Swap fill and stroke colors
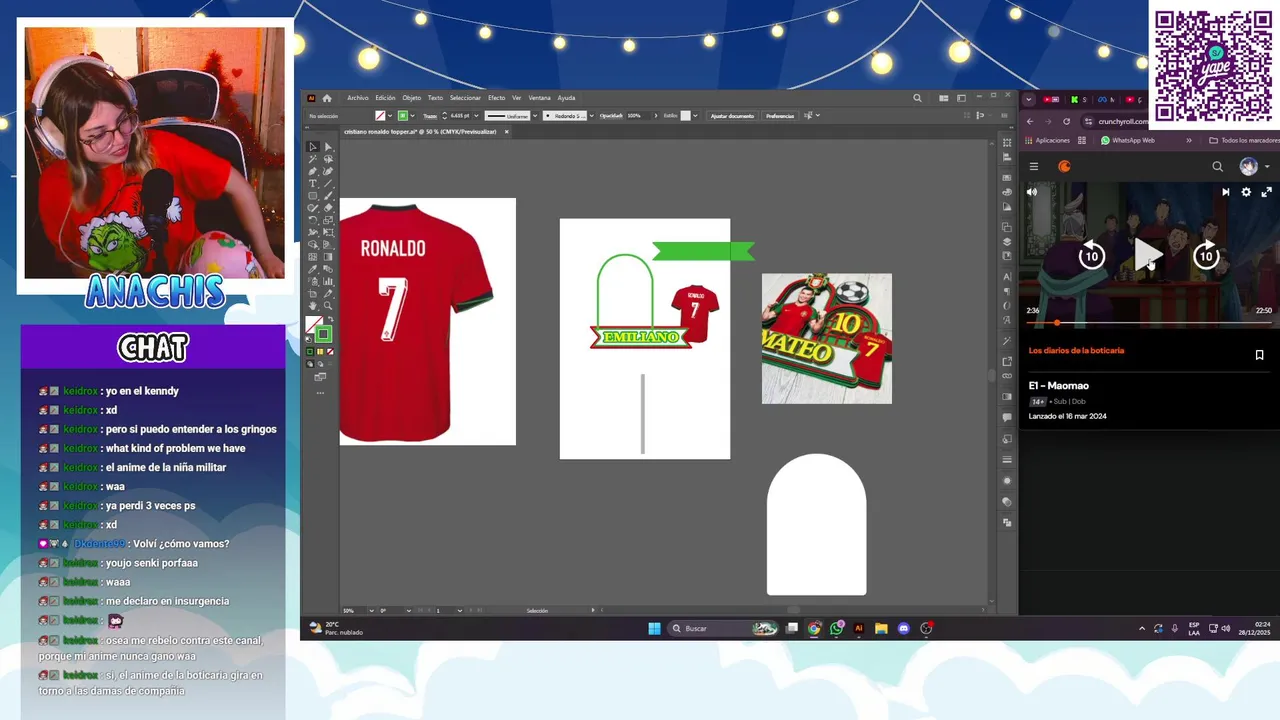1280x720 pixels. (x=332, y=319)
